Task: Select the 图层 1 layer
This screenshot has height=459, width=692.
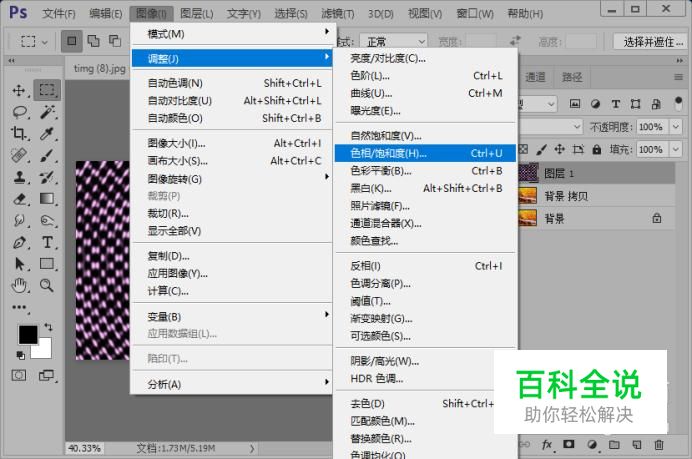Action: click(597, 173)
